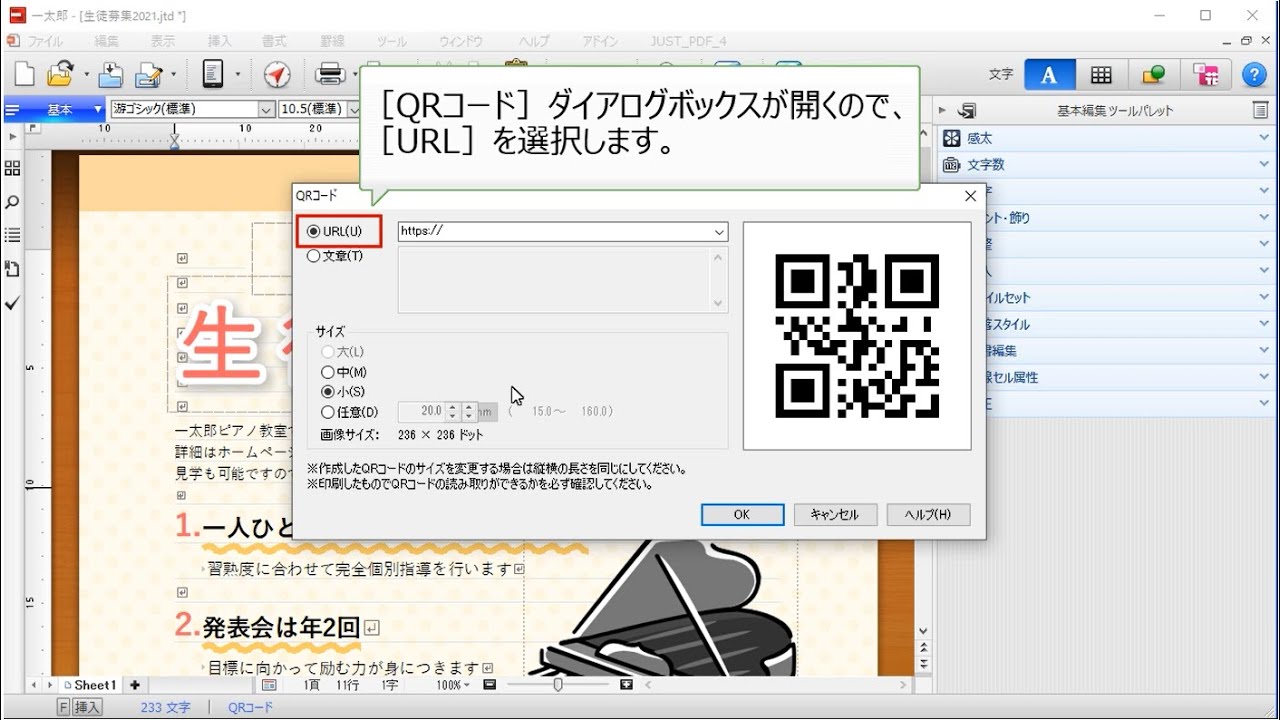
Task: Open the 表示 menu
Action: (162, 41)
